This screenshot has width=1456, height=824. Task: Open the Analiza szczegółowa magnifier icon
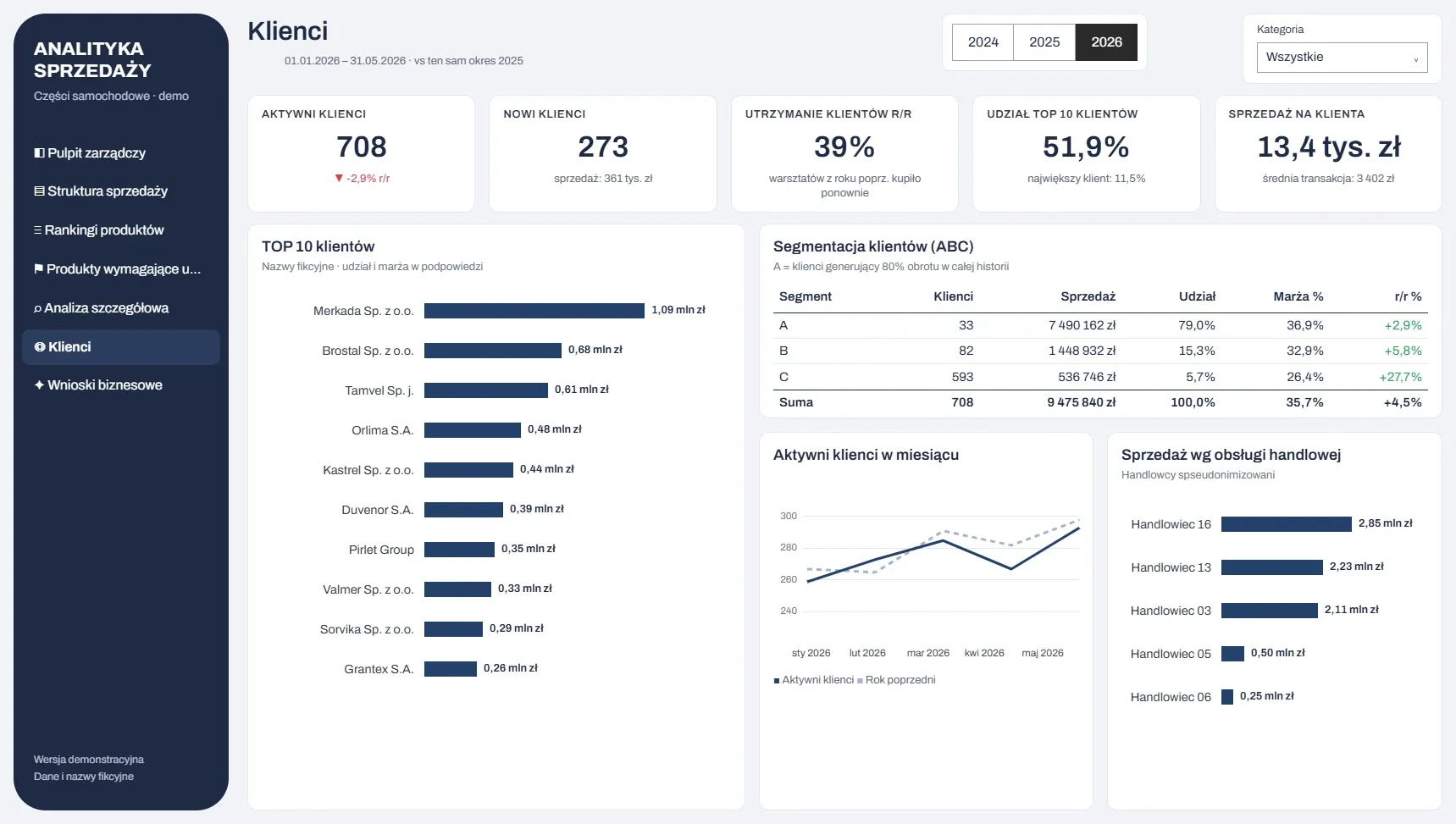click(37, 308)
